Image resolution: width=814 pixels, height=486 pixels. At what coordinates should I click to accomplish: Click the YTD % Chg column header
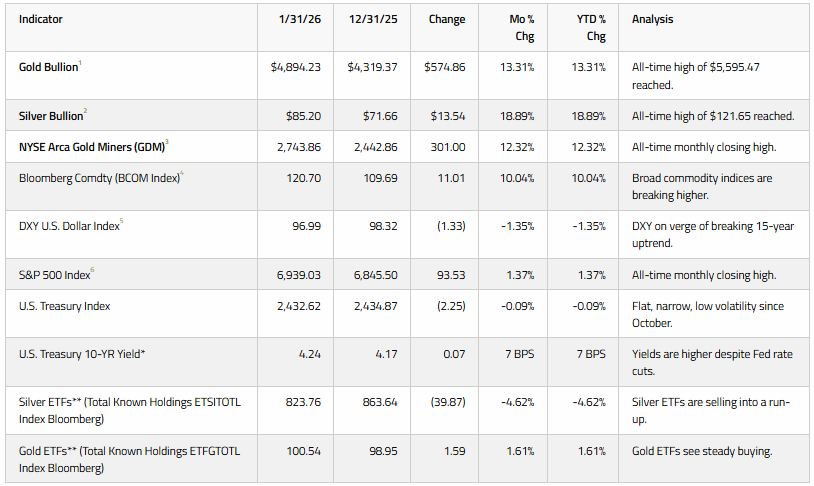(x=591, y=28)
